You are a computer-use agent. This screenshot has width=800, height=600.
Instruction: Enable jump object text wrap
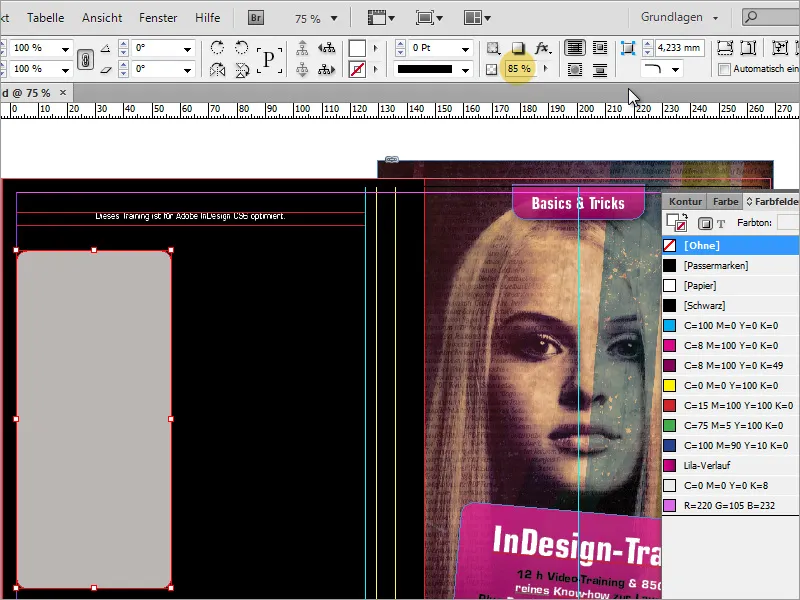point(600,69)
